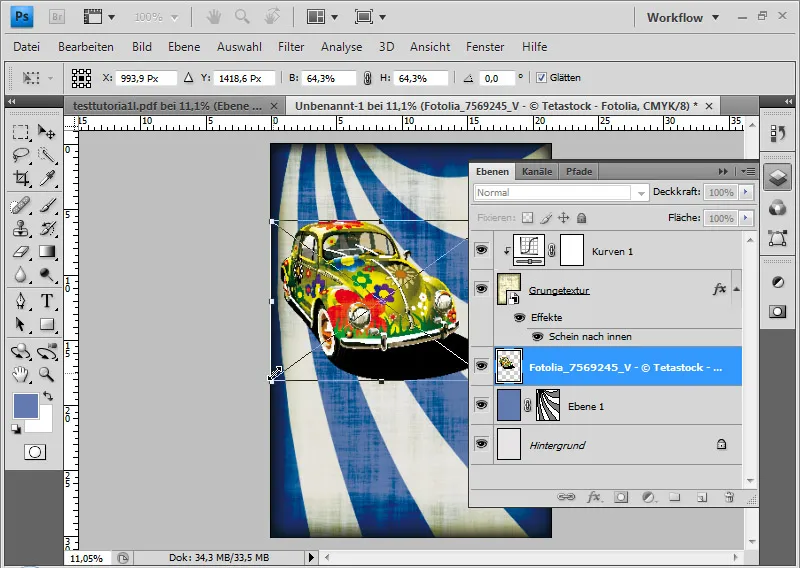Hide the Effekte of Grungetextur

pyautogui.click(x=519, y=317)
